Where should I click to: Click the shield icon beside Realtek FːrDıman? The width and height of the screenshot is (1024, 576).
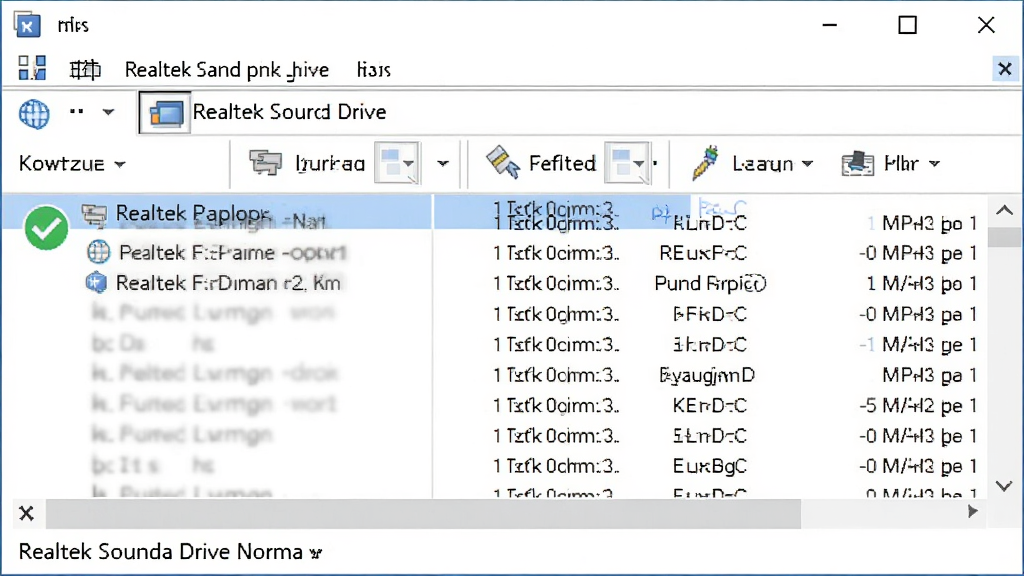click(x=96, y=283)
